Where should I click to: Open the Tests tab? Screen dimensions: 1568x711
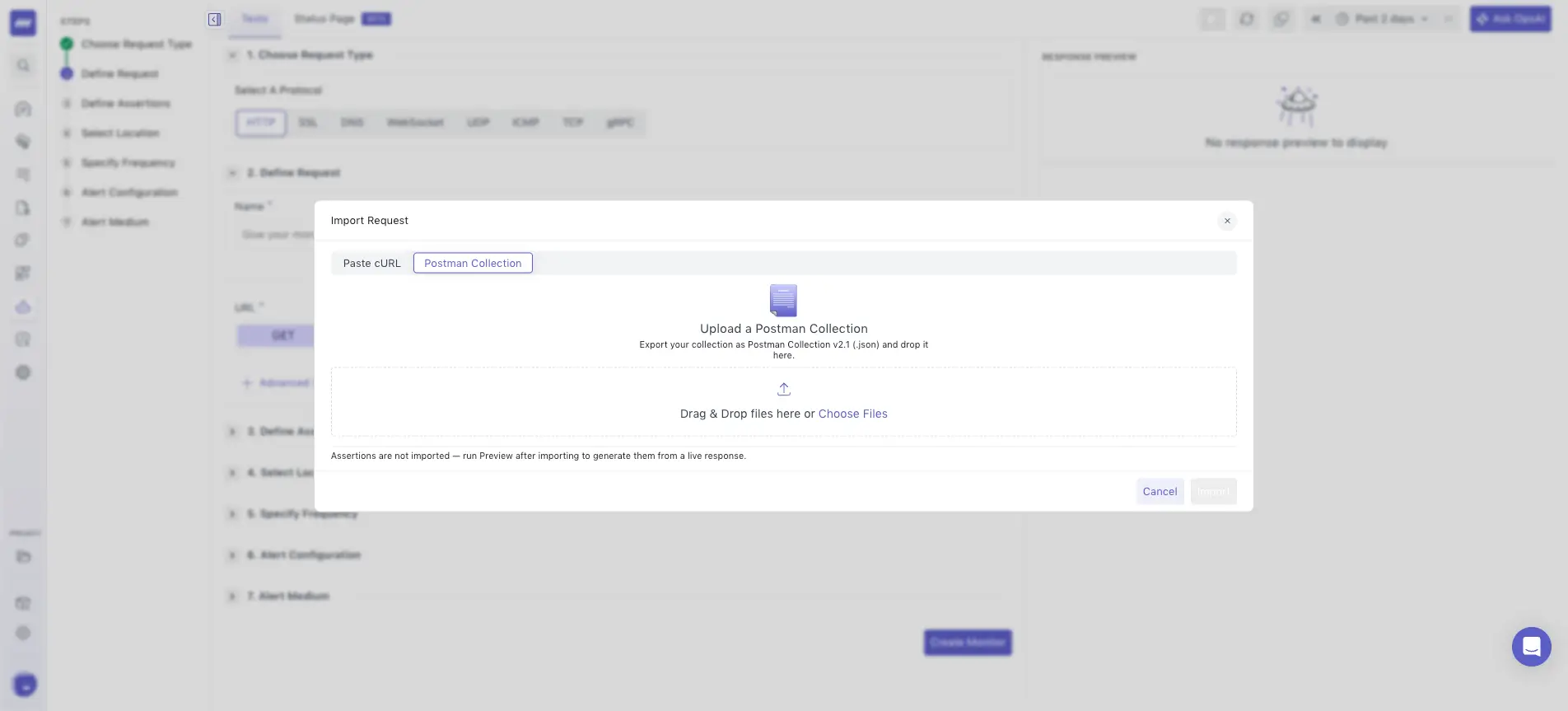(254, 19)
